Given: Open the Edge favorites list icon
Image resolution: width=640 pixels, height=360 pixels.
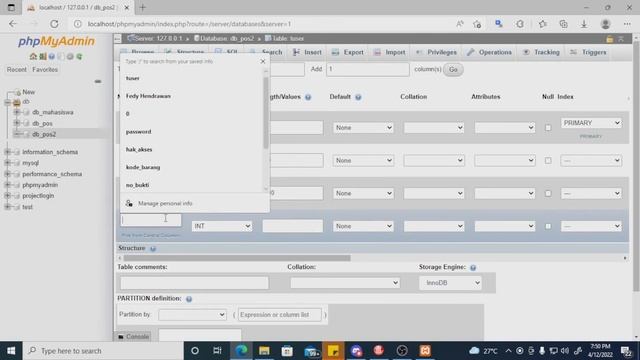Looking at the screenshot, I should tap(542, 24).
